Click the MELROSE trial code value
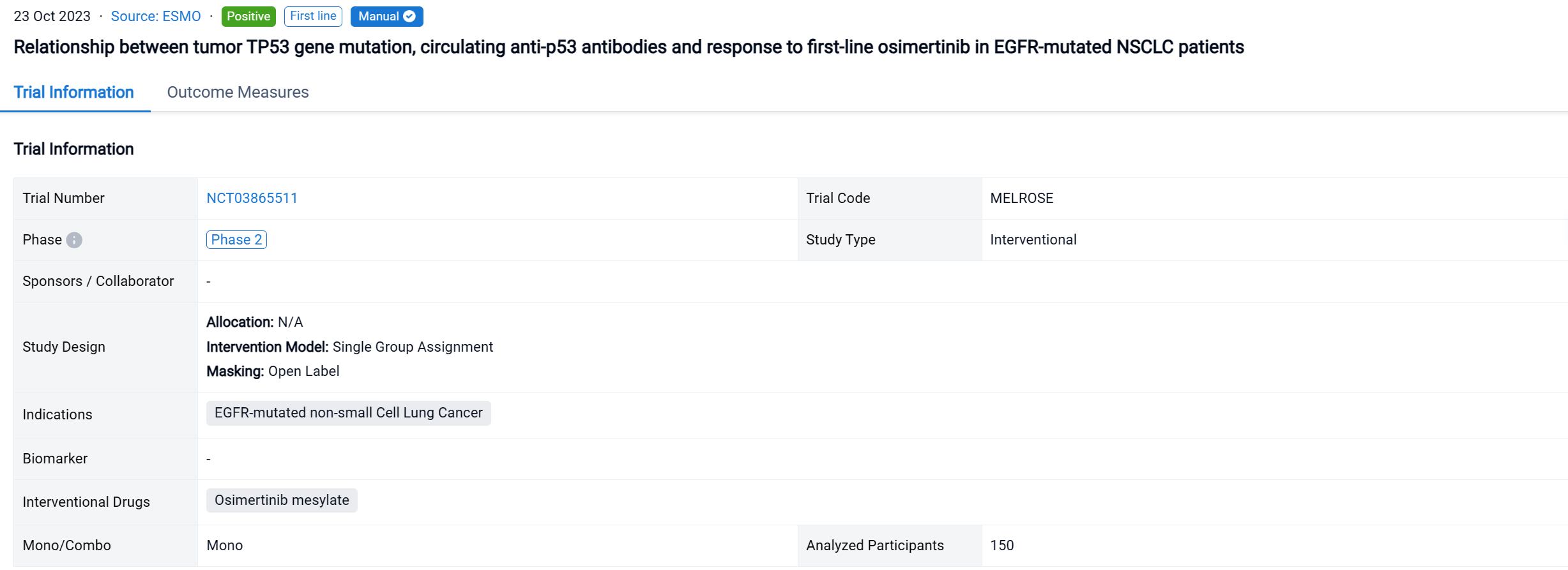 pyautogui.click(x=1021, y=199)
